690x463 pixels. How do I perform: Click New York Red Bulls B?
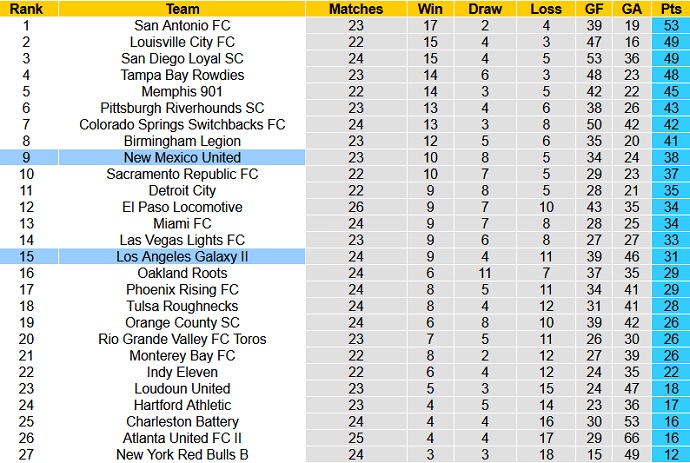(182, 454)
